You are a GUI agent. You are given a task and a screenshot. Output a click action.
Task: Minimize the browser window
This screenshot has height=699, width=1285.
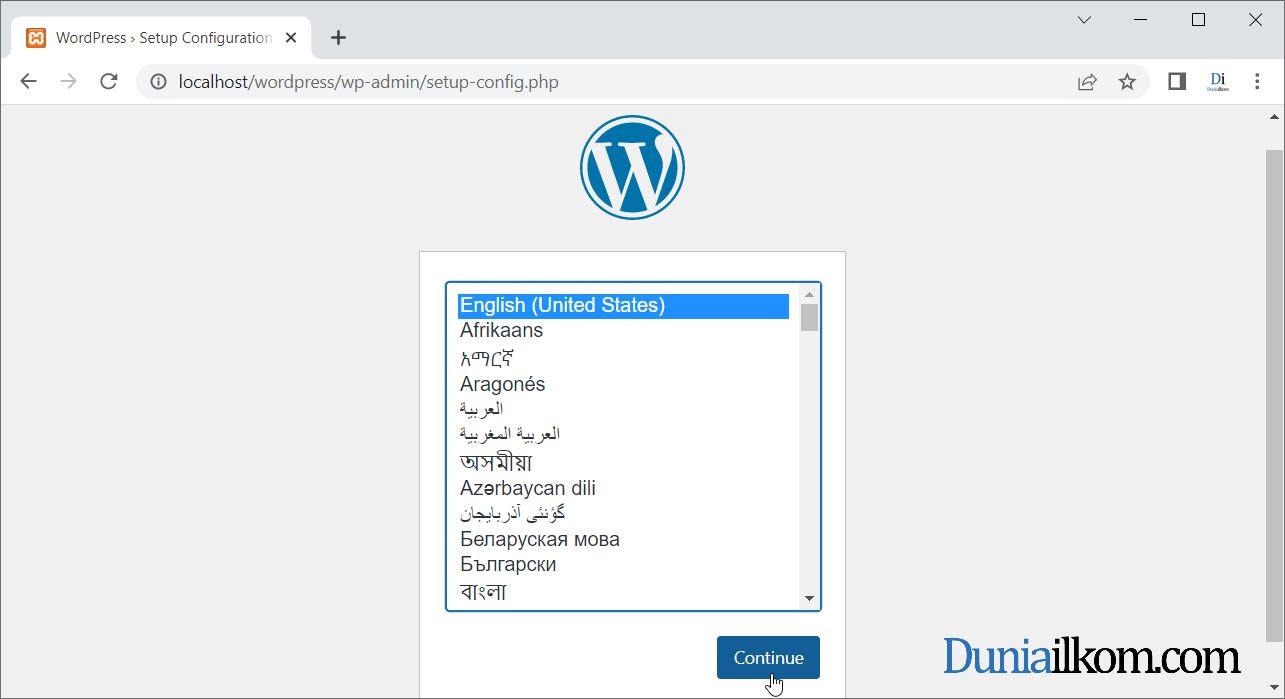click(x=1141, y=19)
